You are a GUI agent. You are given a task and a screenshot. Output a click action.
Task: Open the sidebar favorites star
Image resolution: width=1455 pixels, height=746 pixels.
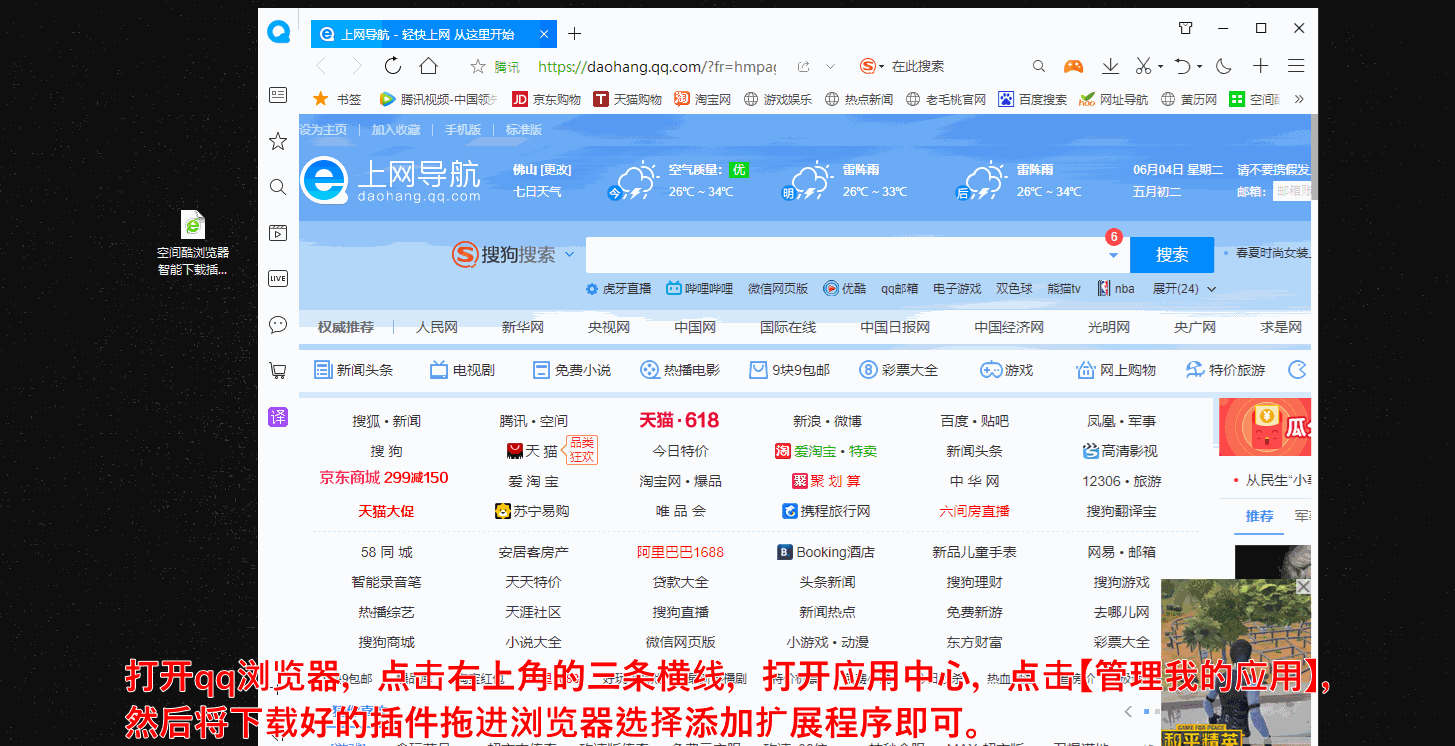[278, 141]
